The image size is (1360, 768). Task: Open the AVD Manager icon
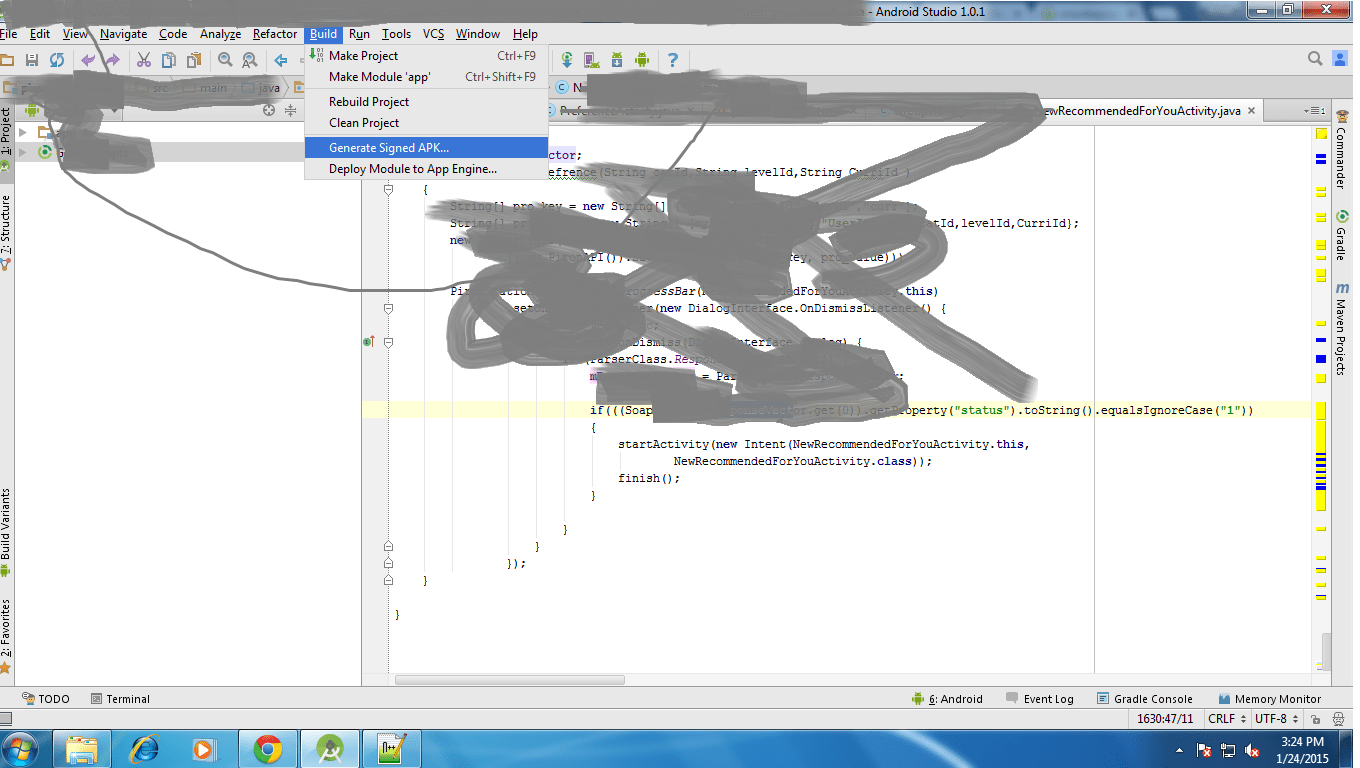point(591,60)
